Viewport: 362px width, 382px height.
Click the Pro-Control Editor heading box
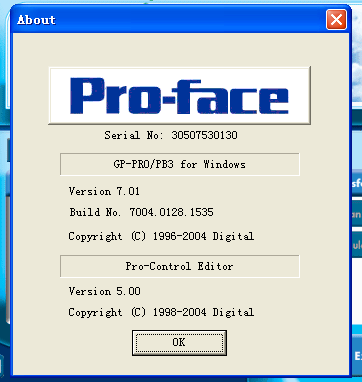180,266
